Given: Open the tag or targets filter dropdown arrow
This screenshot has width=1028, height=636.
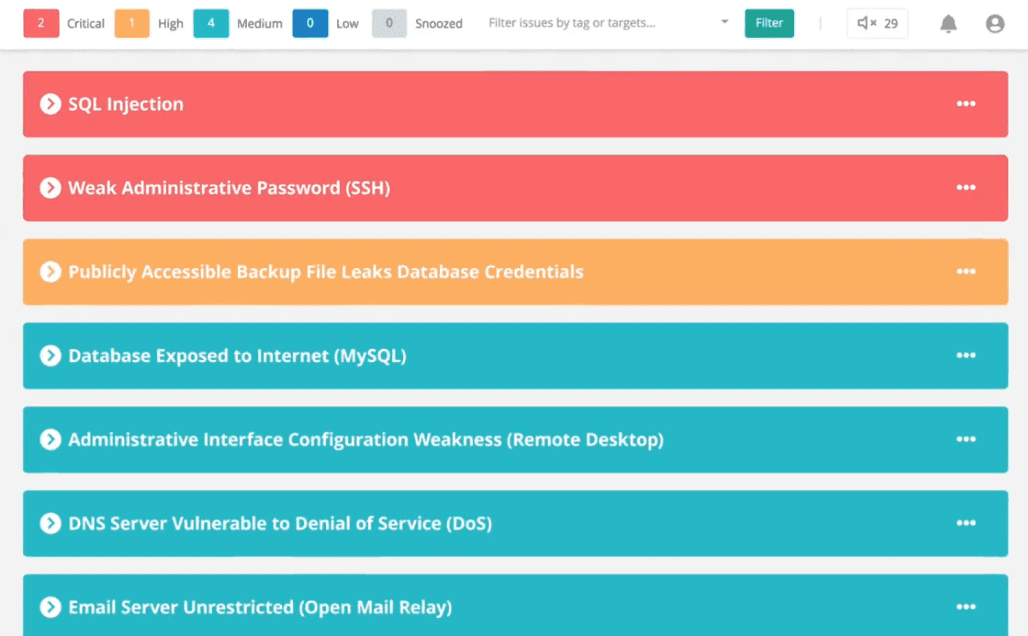Looking at the screenshot, I should coord(725,23).
